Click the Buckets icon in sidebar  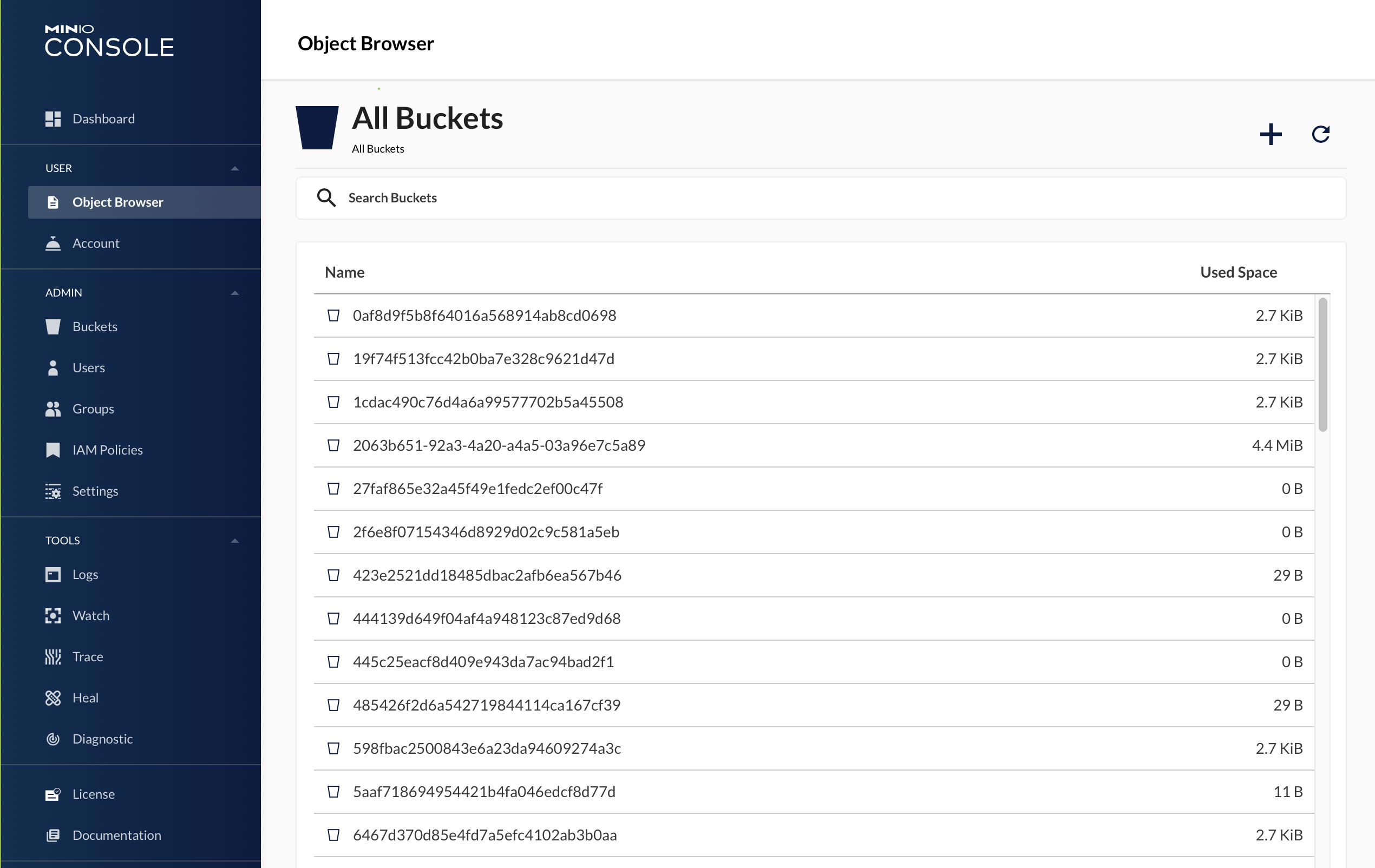point(53,326)
